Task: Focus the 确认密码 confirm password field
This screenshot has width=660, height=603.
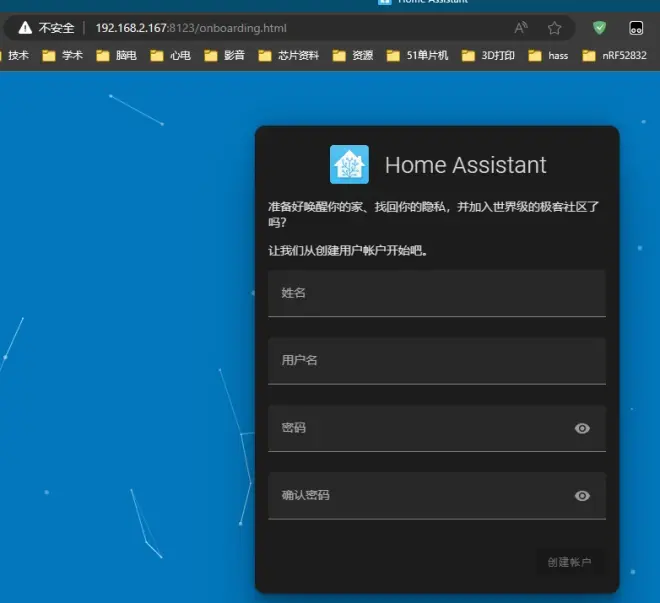Action: click(436, 496)
